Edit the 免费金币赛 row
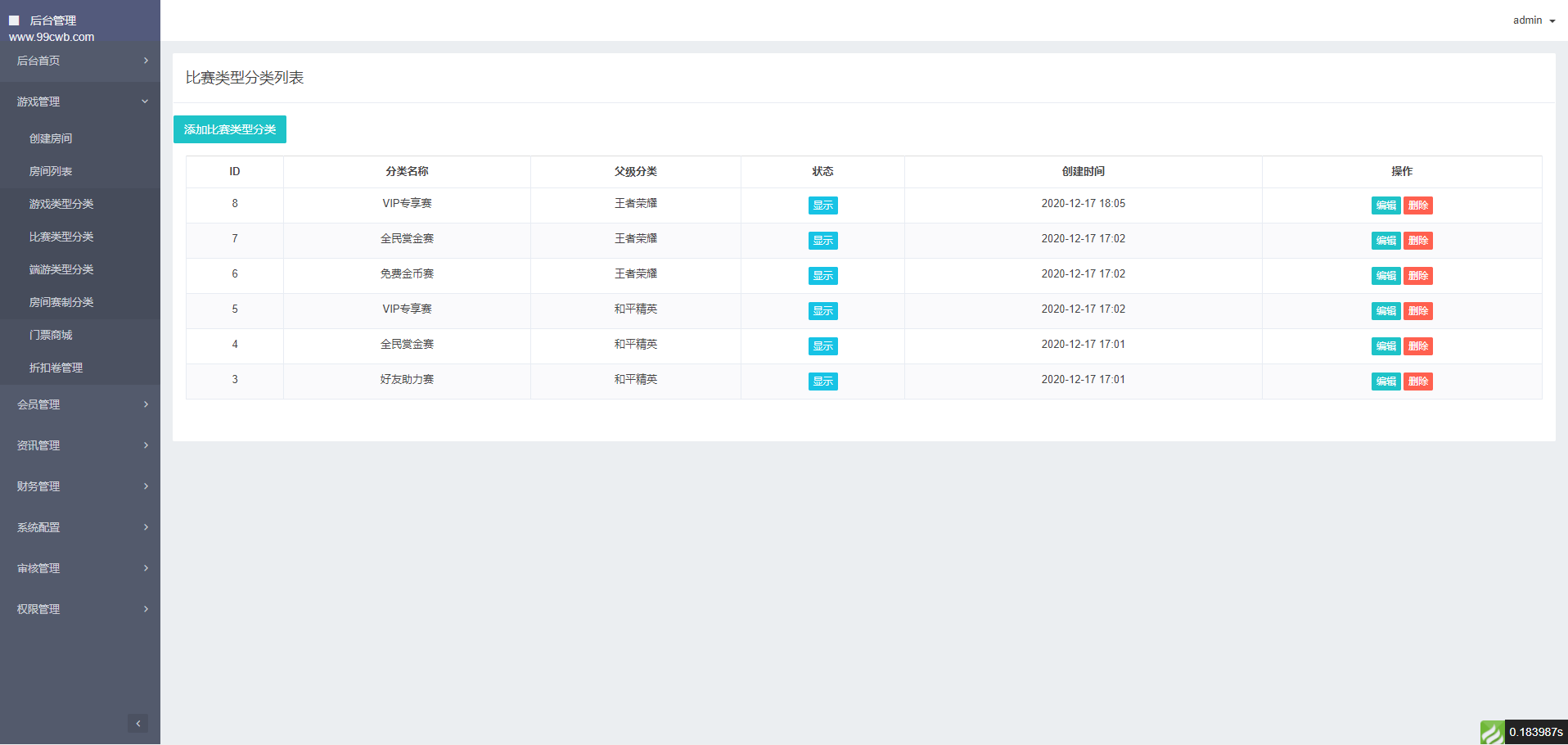Image resolution: width=1568 pixels, height=745 pixels. [1386, 276]
